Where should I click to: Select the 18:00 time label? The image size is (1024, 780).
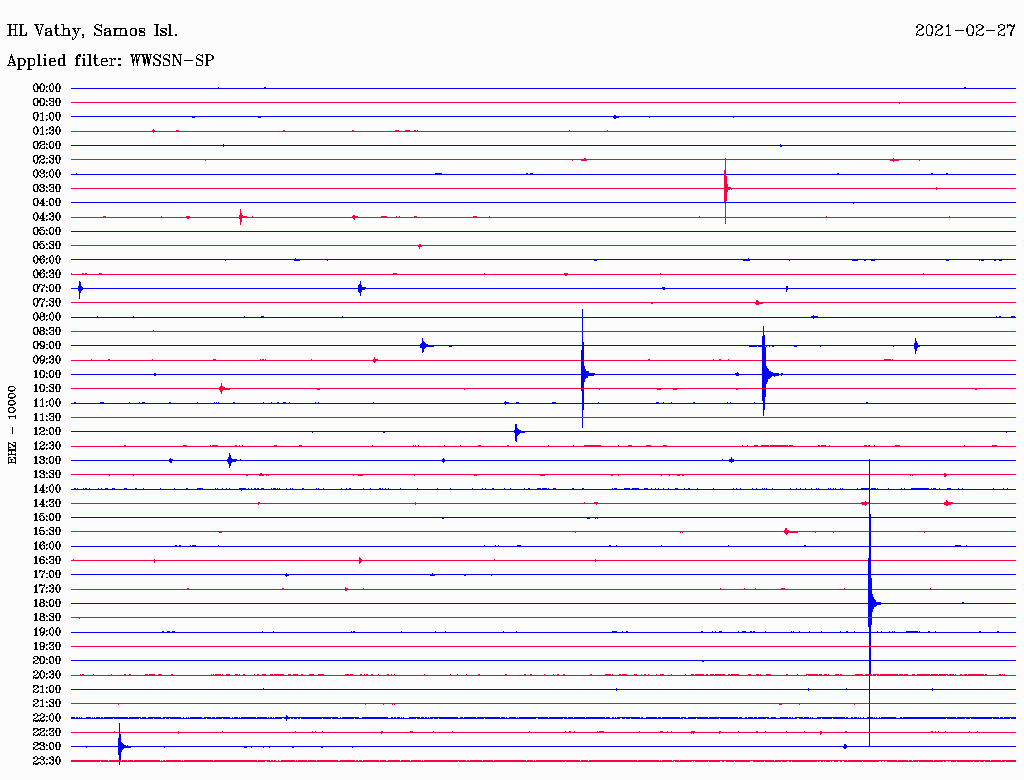pos(46,603)
